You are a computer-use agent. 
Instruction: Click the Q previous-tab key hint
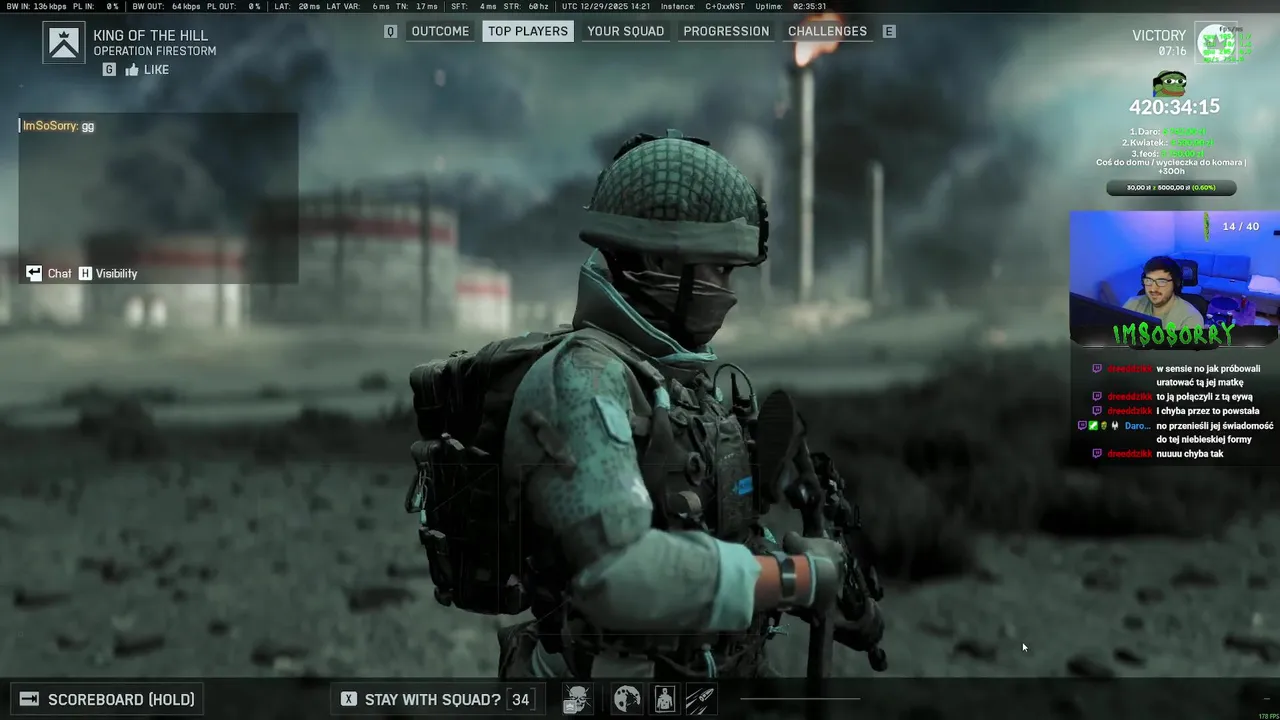tap(391, 31)
